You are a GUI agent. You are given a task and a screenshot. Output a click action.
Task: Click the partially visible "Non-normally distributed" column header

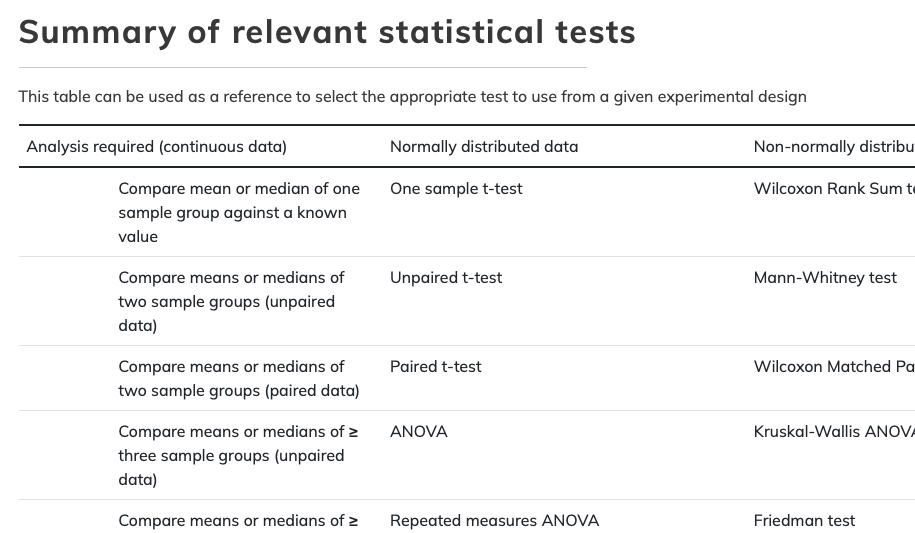click(833, 147)
